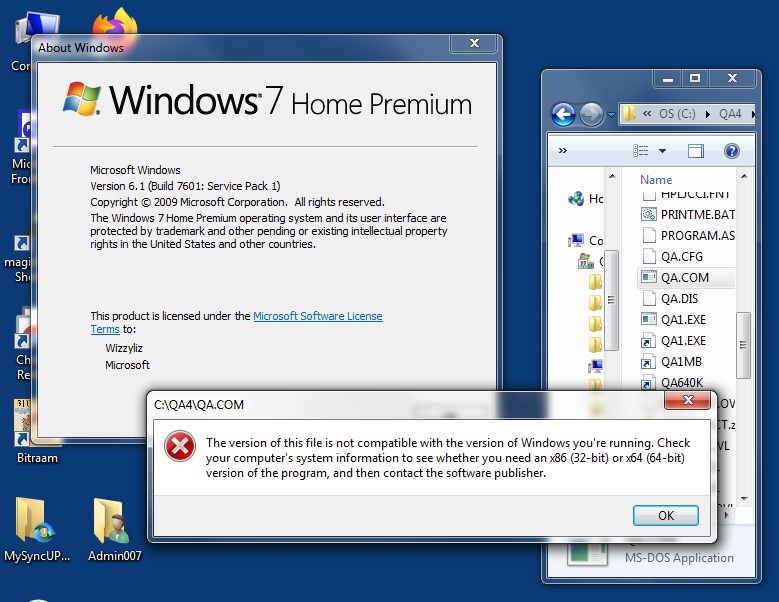Image resolution: width=779 pixels, height=602 pixels.
Task: Toggle the preview pane button
Action: click(x=696, y=150)
